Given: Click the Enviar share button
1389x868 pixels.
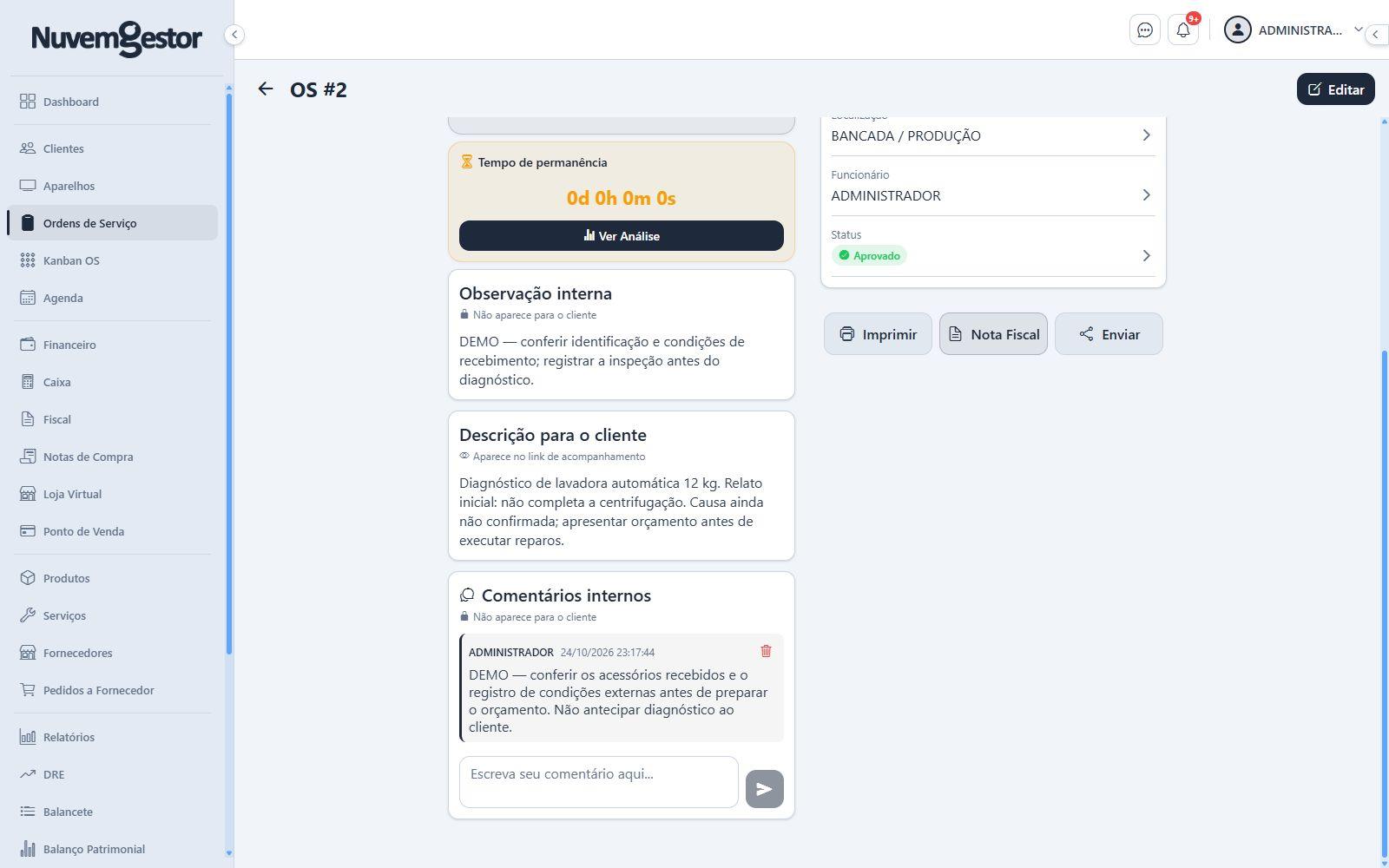Looking at the screenshot, I should (x=1109, y=334).
